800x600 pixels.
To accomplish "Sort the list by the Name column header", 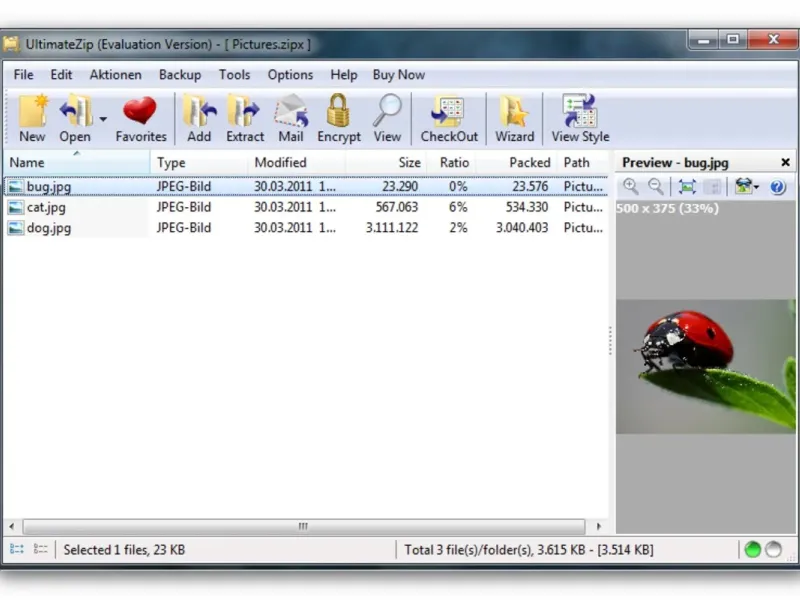I will 77,163.
